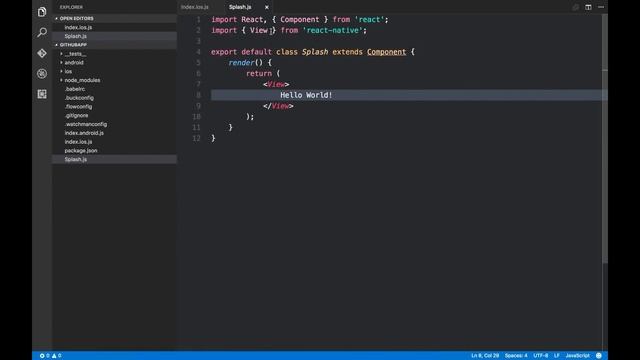Open the .watchmanconfig file
Image resolution: width=640 pixels, height=360 pixels.
click(x=85, y=124)
